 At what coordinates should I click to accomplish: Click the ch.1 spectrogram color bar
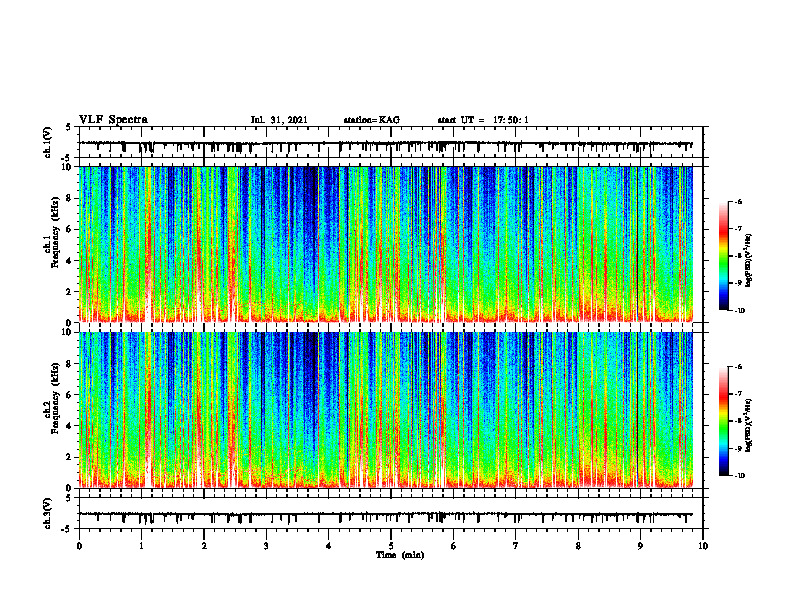click(723, 256)
